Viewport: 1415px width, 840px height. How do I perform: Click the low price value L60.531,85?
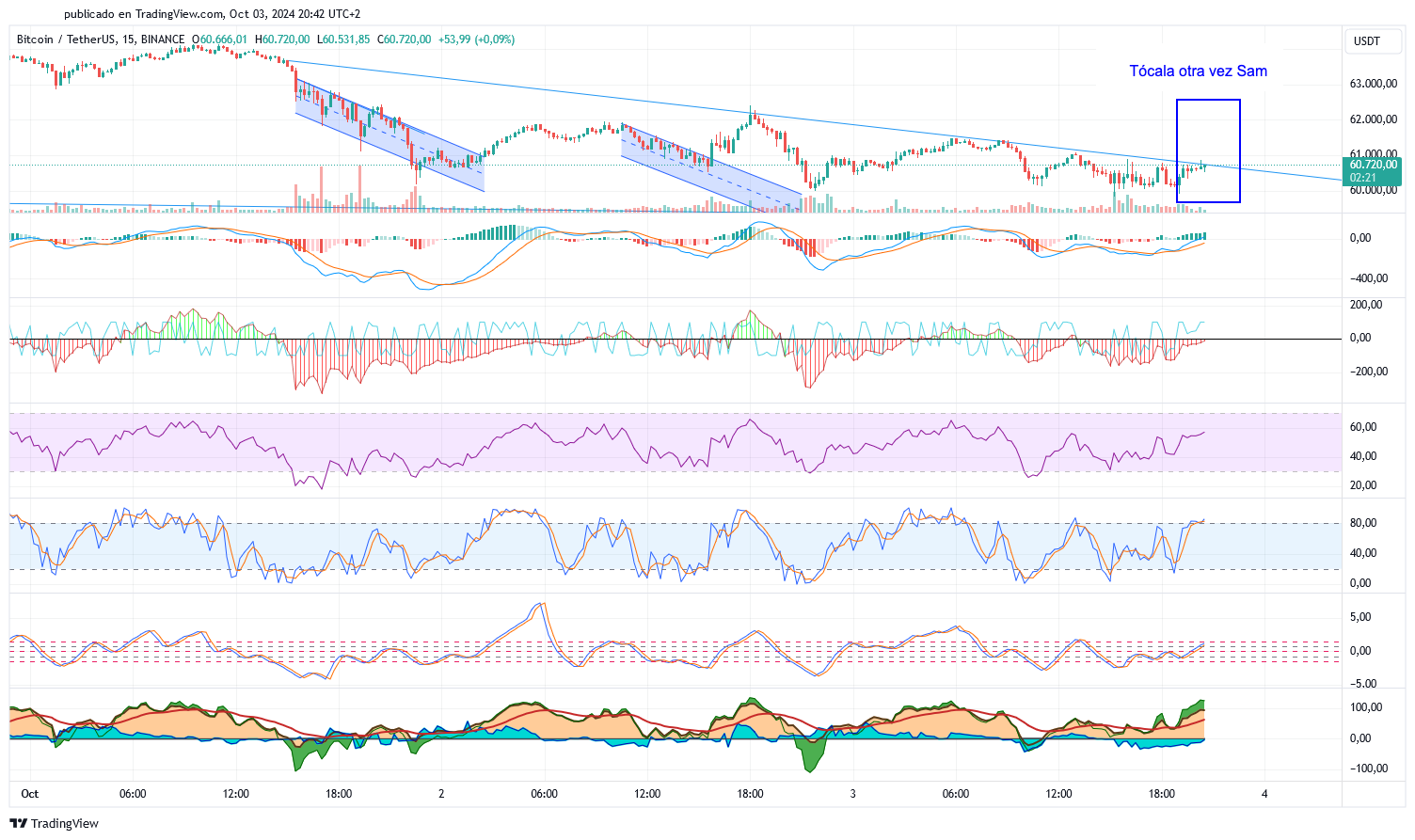(343, 40)
